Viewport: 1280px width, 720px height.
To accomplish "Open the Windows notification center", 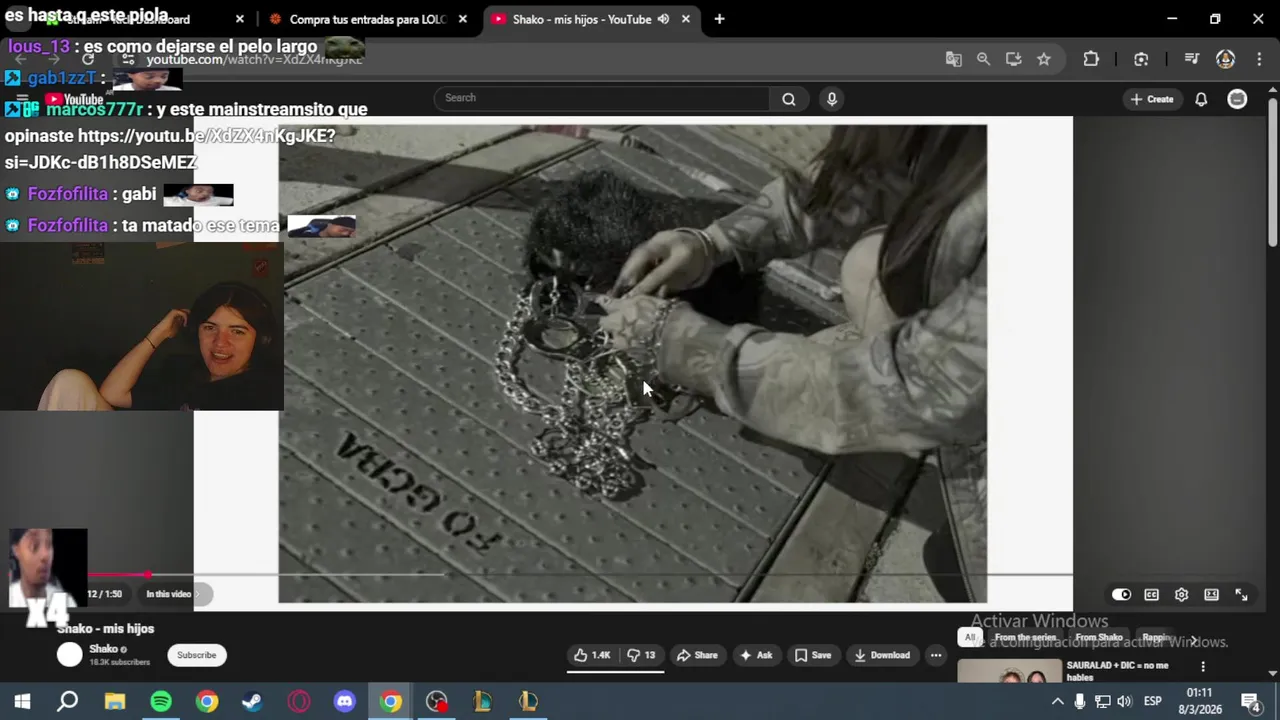I will click(1250, 701).
